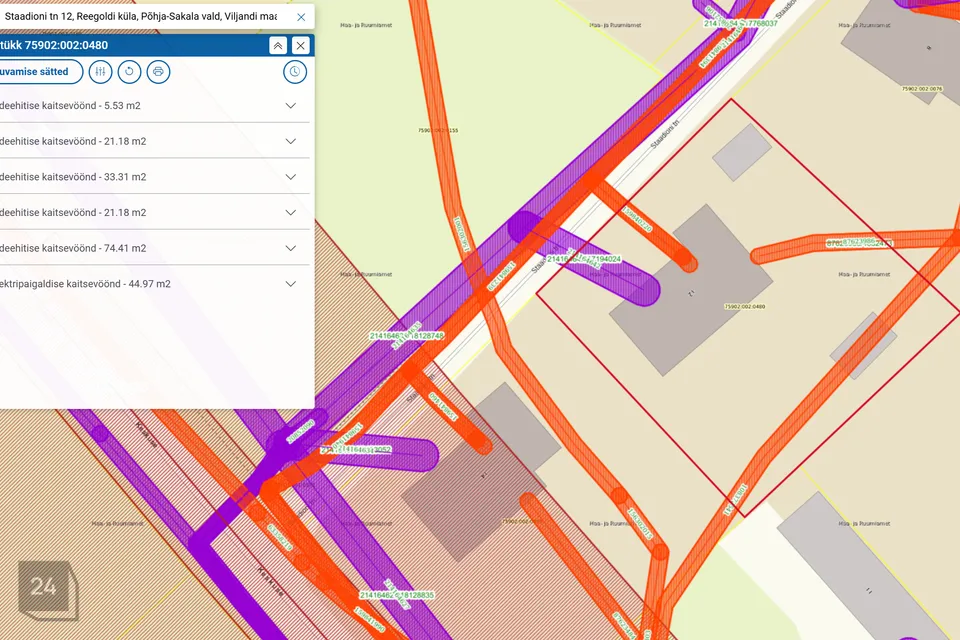Open the display settings button
The image size is (960, 640).
point(40,72)
